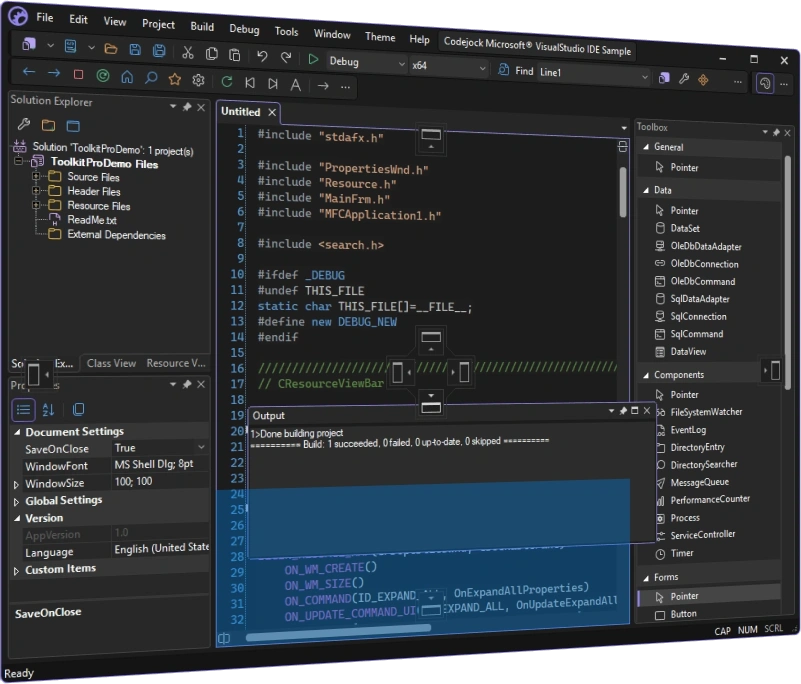The height and width of the screenshot is (684, 801).
Task: Collapse the Components toolbox group
Action: (646, 375)
